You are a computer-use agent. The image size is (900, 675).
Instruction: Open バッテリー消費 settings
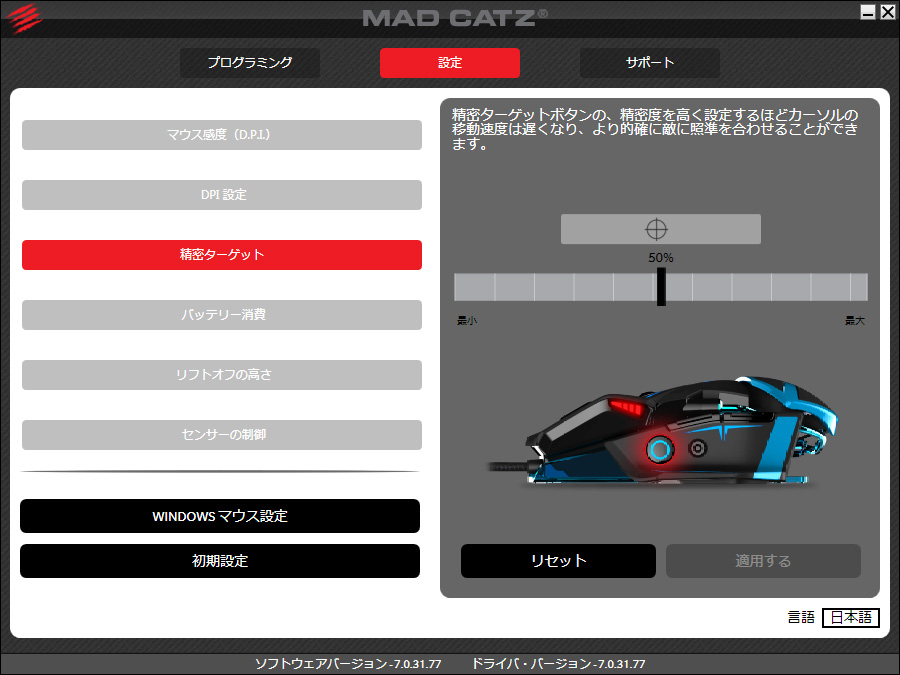(x=222, y=315)
